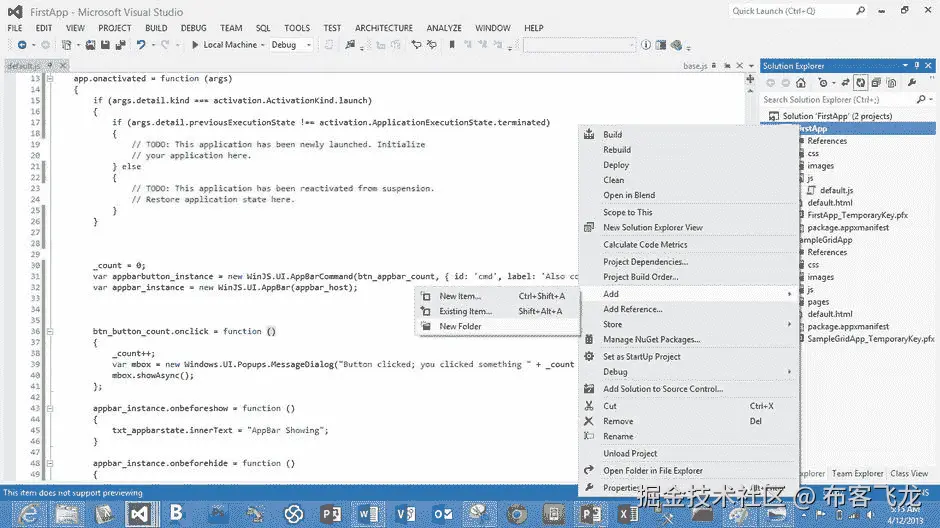Open the search options dropdown in Solution Explorer

point(931,99)
